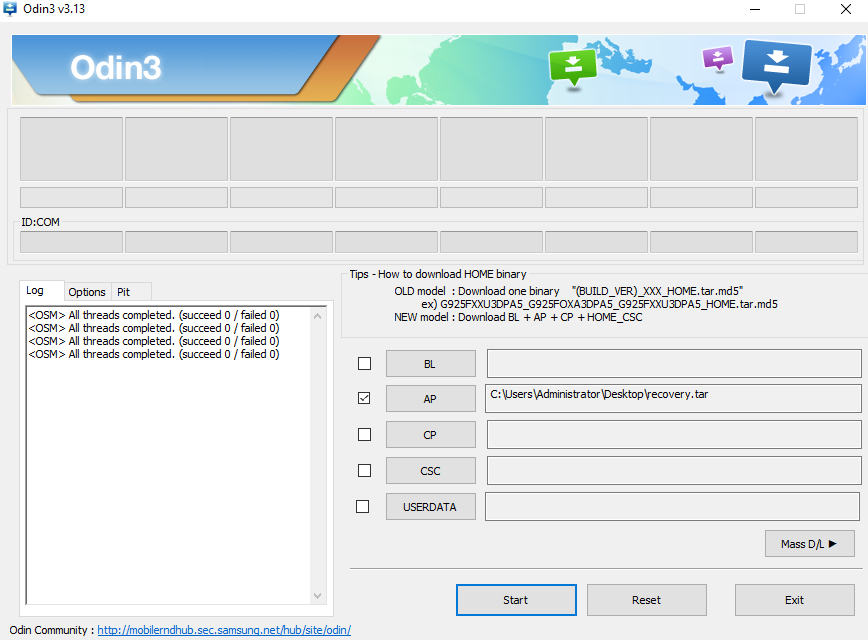This screenshot has width=868, height=640.
Task: Uncheck the AP checkbox
Action: coord(364,398)
